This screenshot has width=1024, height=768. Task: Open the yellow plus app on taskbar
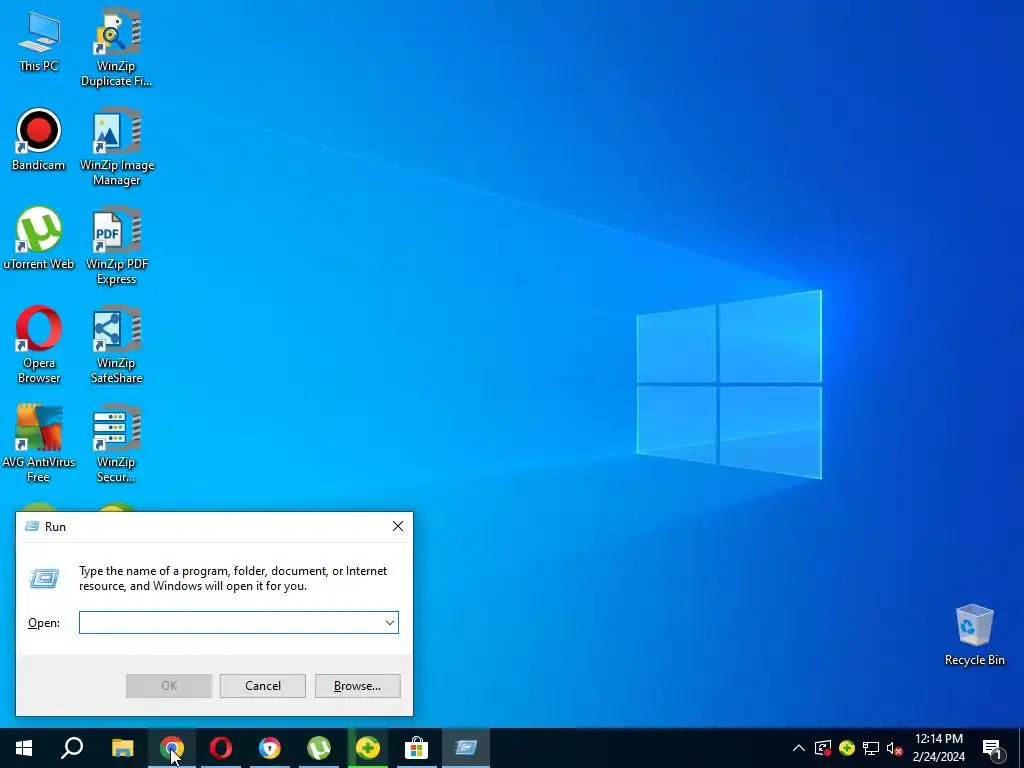(x=368, y=748)
